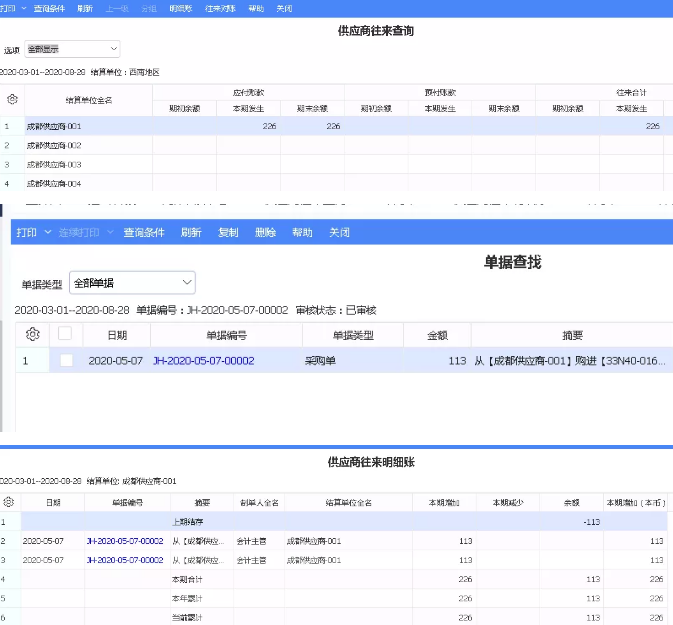The width and height of the screenshot is (673, 625).
Task: Select supplier row 成都供应商-002
Action: click(336, 145)
